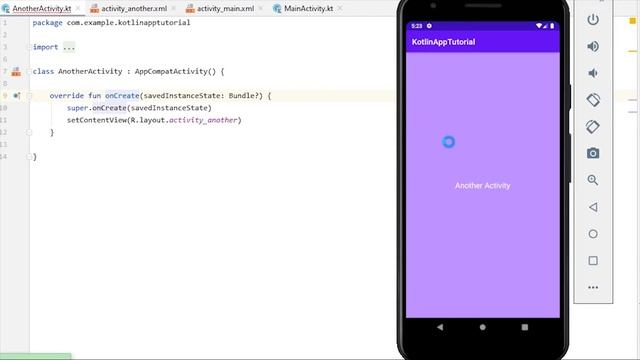640x360 pixels.
Task: Click the inspection status indicator at top right
Action: [x=633, y=21]
